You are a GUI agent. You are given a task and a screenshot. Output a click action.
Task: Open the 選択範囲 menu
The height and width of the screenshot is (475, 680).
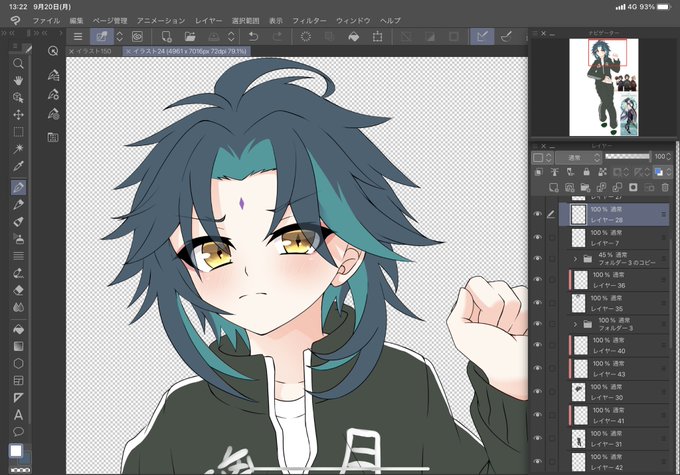(x=245, y=21)
